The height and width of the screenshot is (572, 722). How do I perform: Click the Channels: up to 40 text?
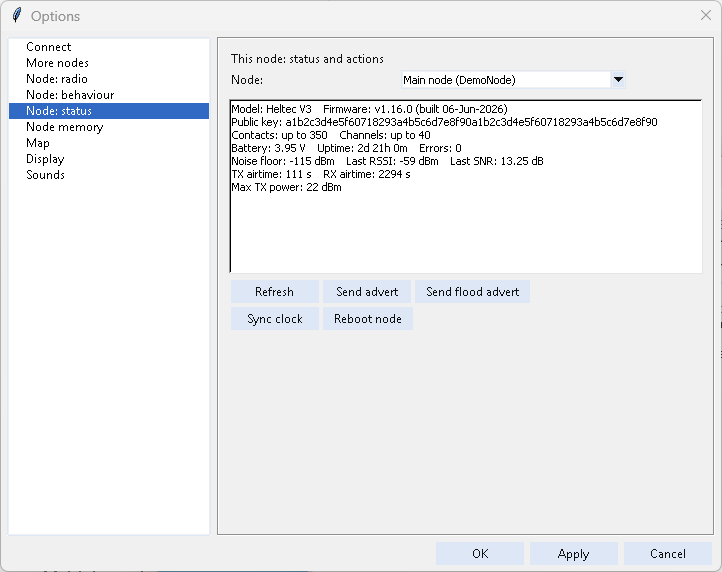tap(385, 135)
